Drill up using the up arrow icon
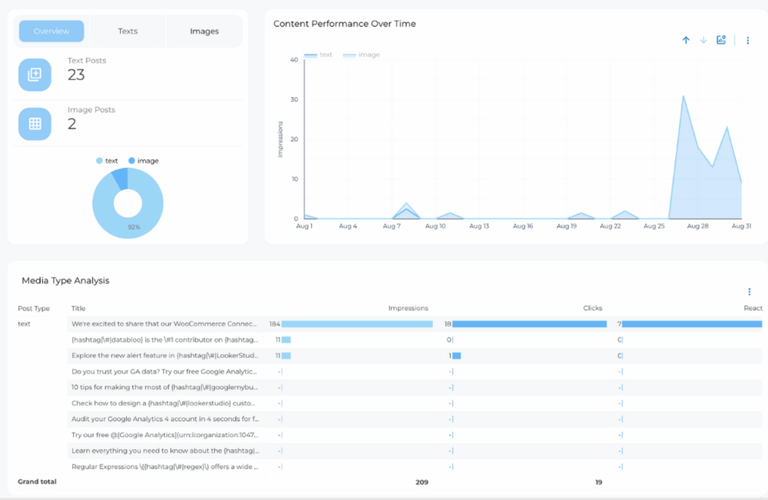 686,40
